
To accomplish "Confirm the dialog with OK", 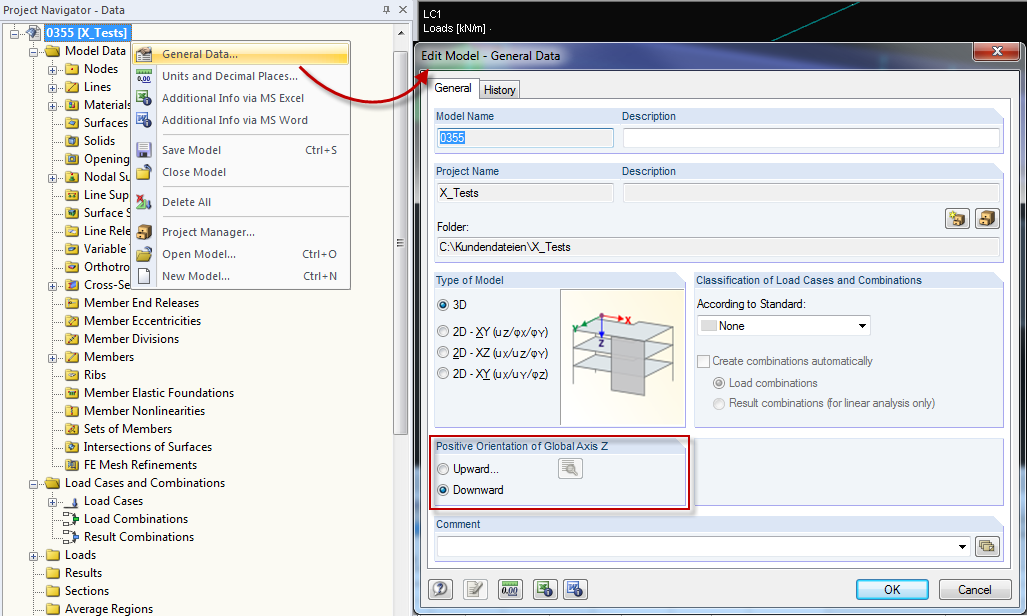I will pos(892,589).
